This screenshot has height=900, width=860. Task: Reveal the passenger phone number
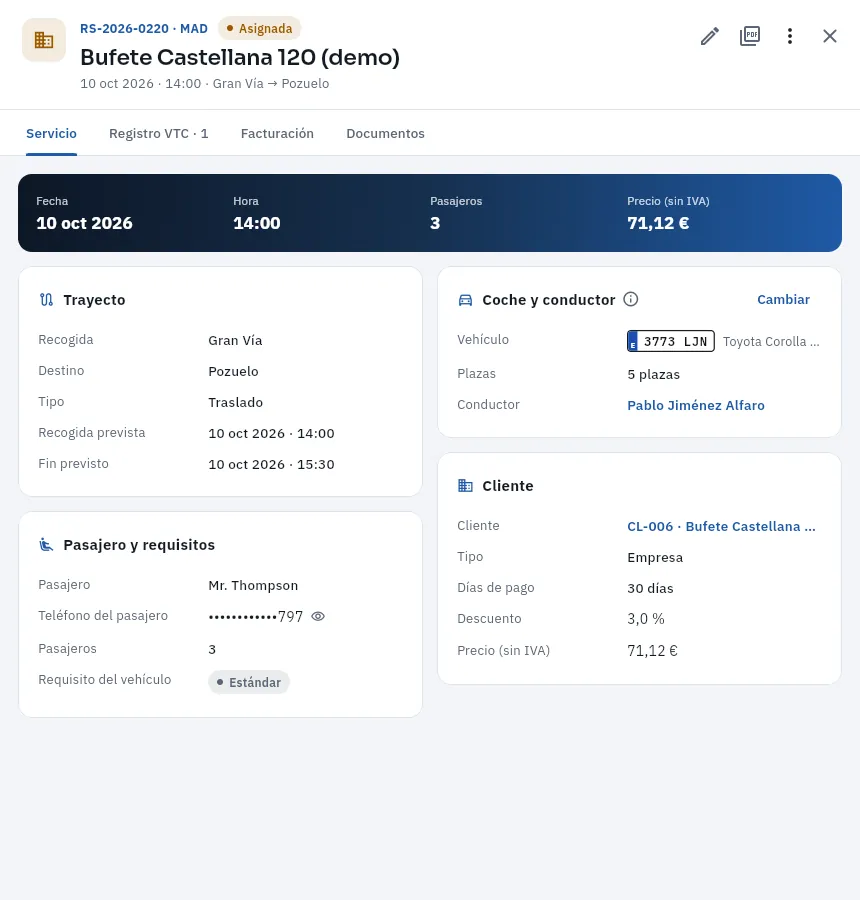point(317,616)
